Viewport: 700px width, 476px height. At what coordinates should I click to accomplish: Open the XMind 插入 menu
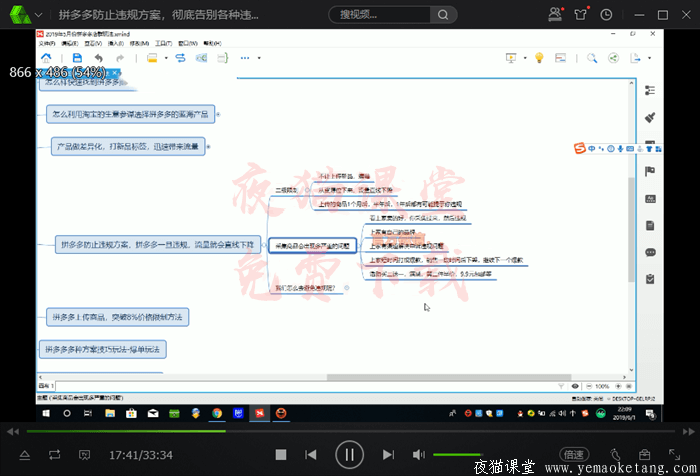(x=116, y=43)
